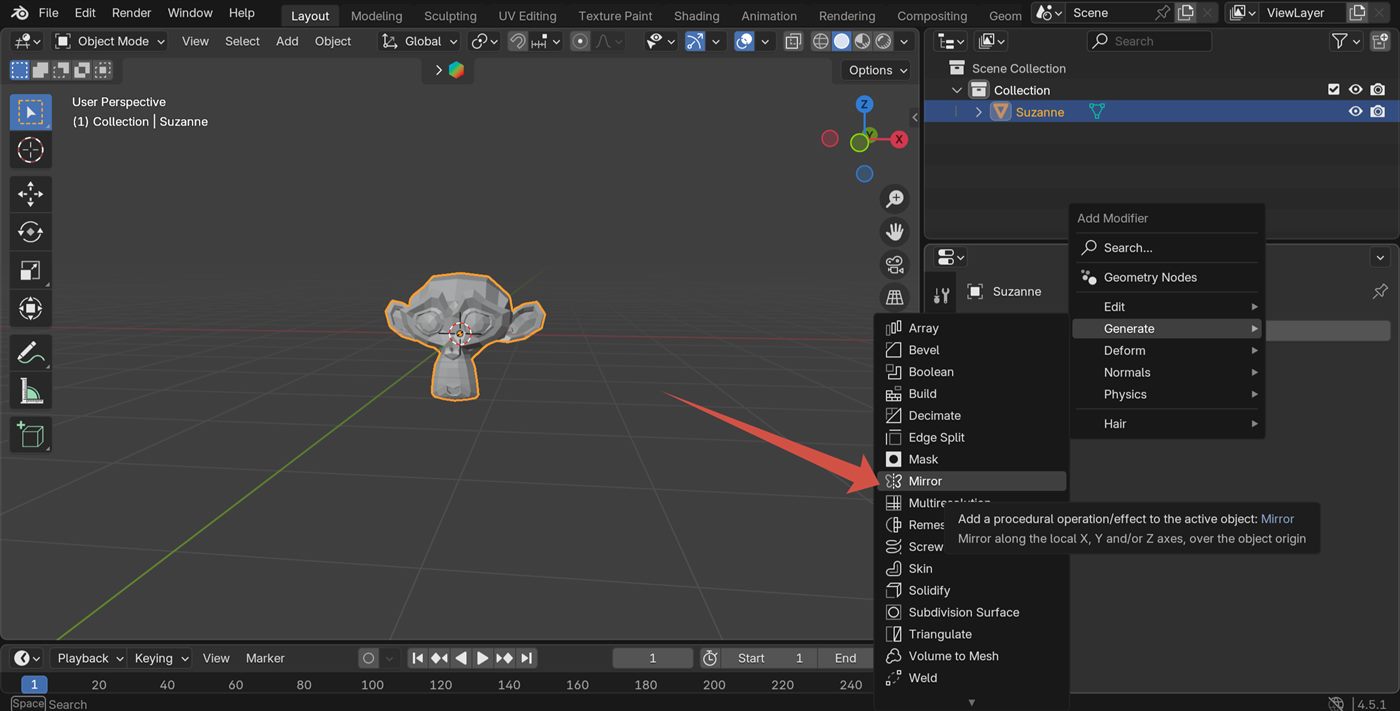The width and height of the screenshot is (1400, 711).
Task: Click the current frame number field
Action: 653,658
